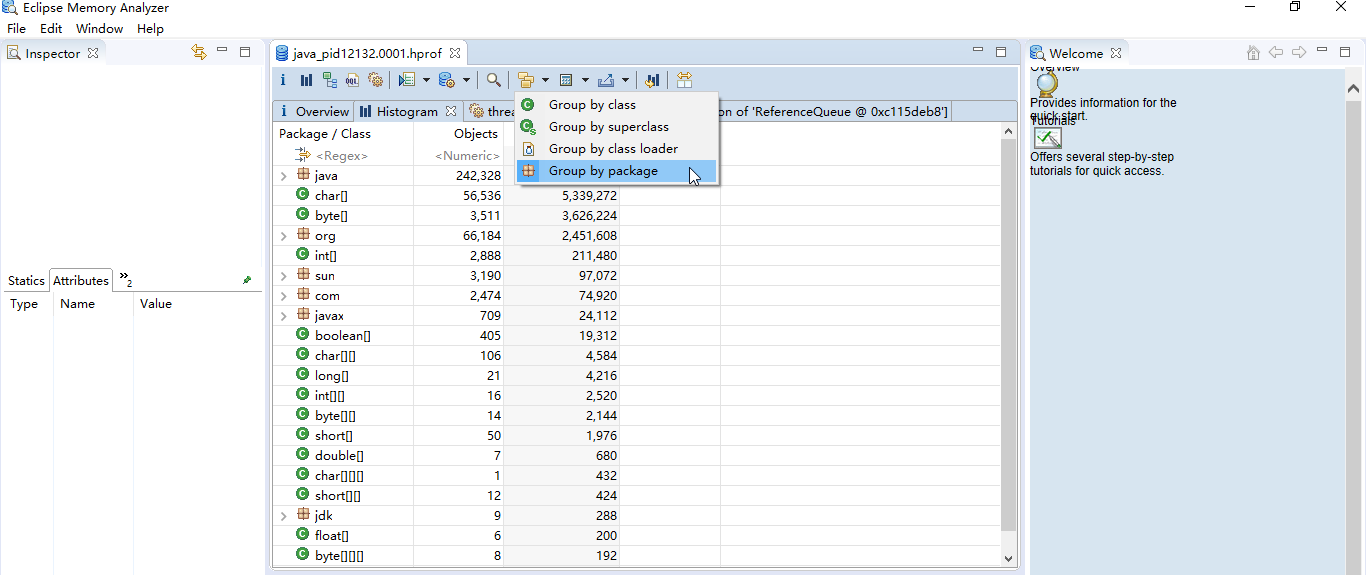Close the Welcome tab

click(1116, 53)
